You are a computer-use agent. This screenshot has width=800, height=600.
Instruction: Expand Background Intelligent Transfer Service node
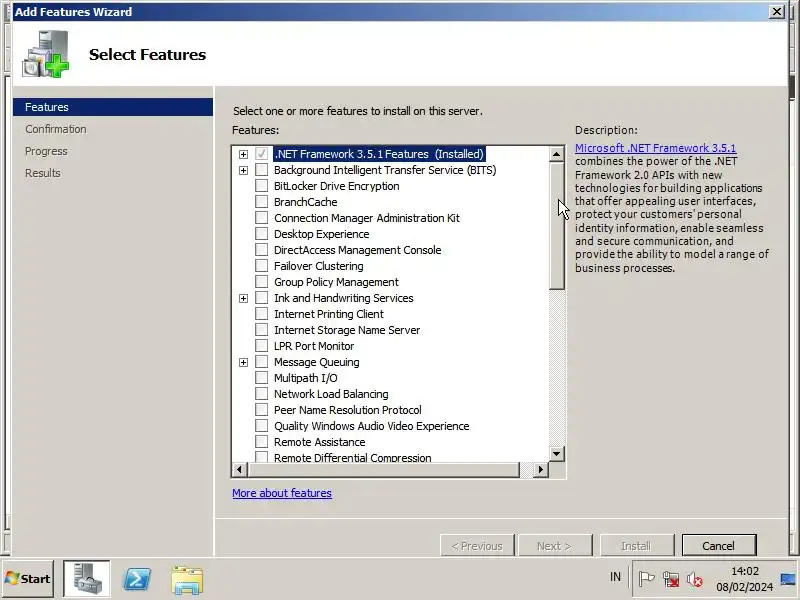[243, 170]
